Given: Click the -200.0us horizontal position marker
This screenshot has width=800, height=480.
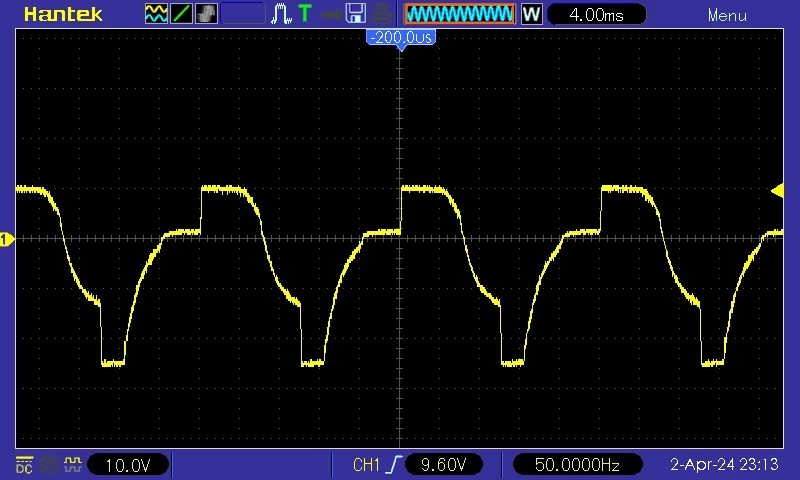Looking at the screenshot, I should [x=401, y=39].
